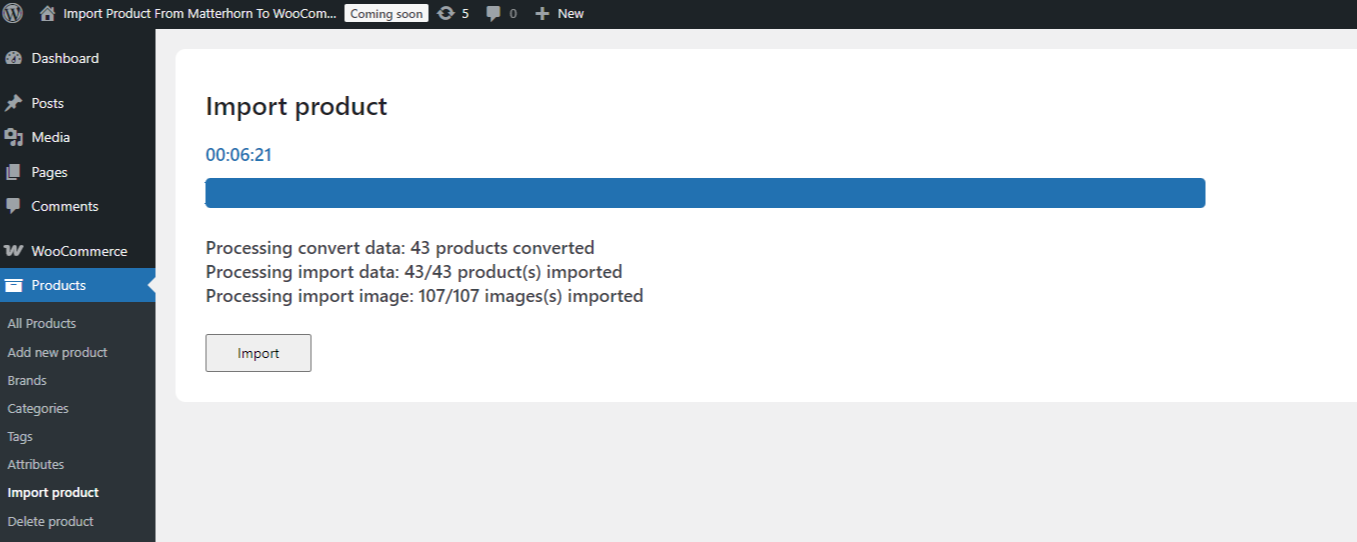
Task: Click the '43/43 product(s) imported' line
Action: 414,272
